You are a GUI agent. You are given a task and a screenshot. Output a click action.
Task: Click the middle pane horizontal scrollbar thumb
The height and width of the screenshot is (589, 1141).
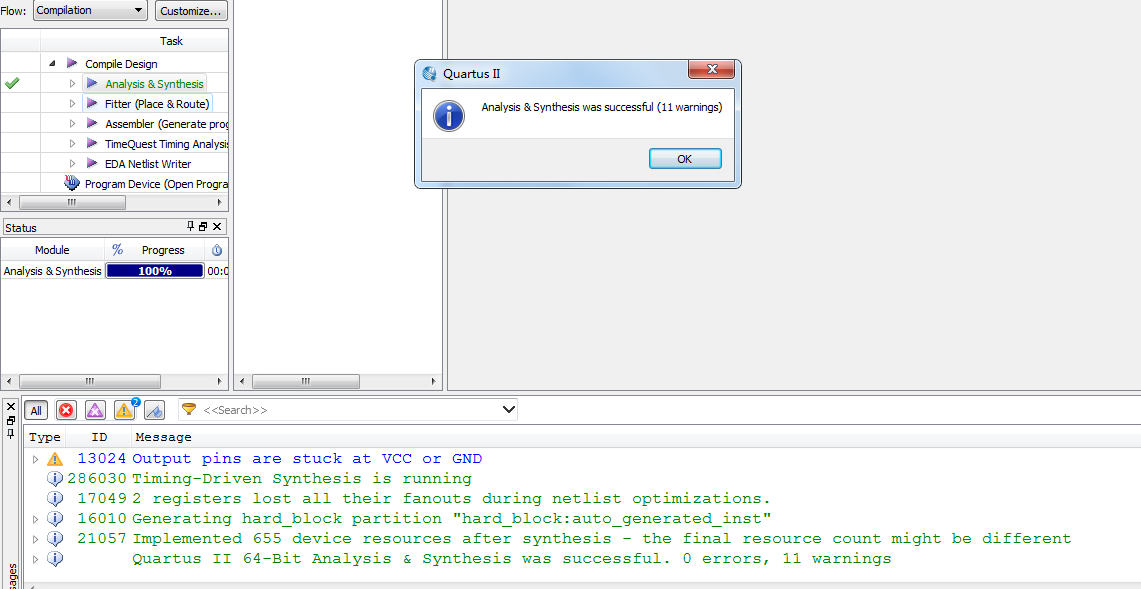pos(305,381)
